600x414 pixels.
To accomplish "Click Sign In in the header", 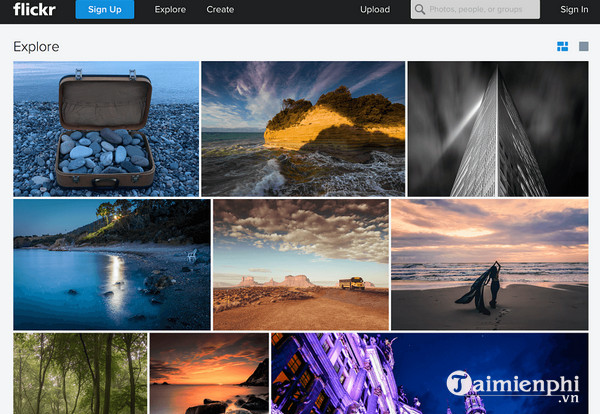I will pyautogui.click(x=574, y=10).
